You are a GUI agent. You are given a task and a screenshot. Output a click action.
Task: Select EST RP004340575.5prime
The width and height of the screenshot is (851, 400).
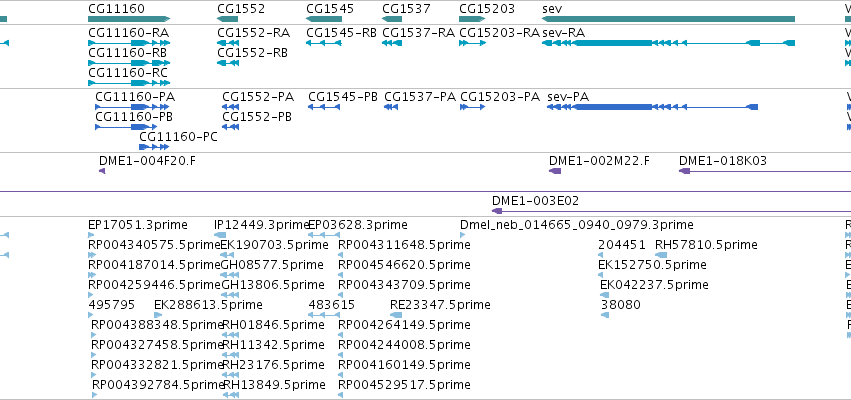pos(91,255)
